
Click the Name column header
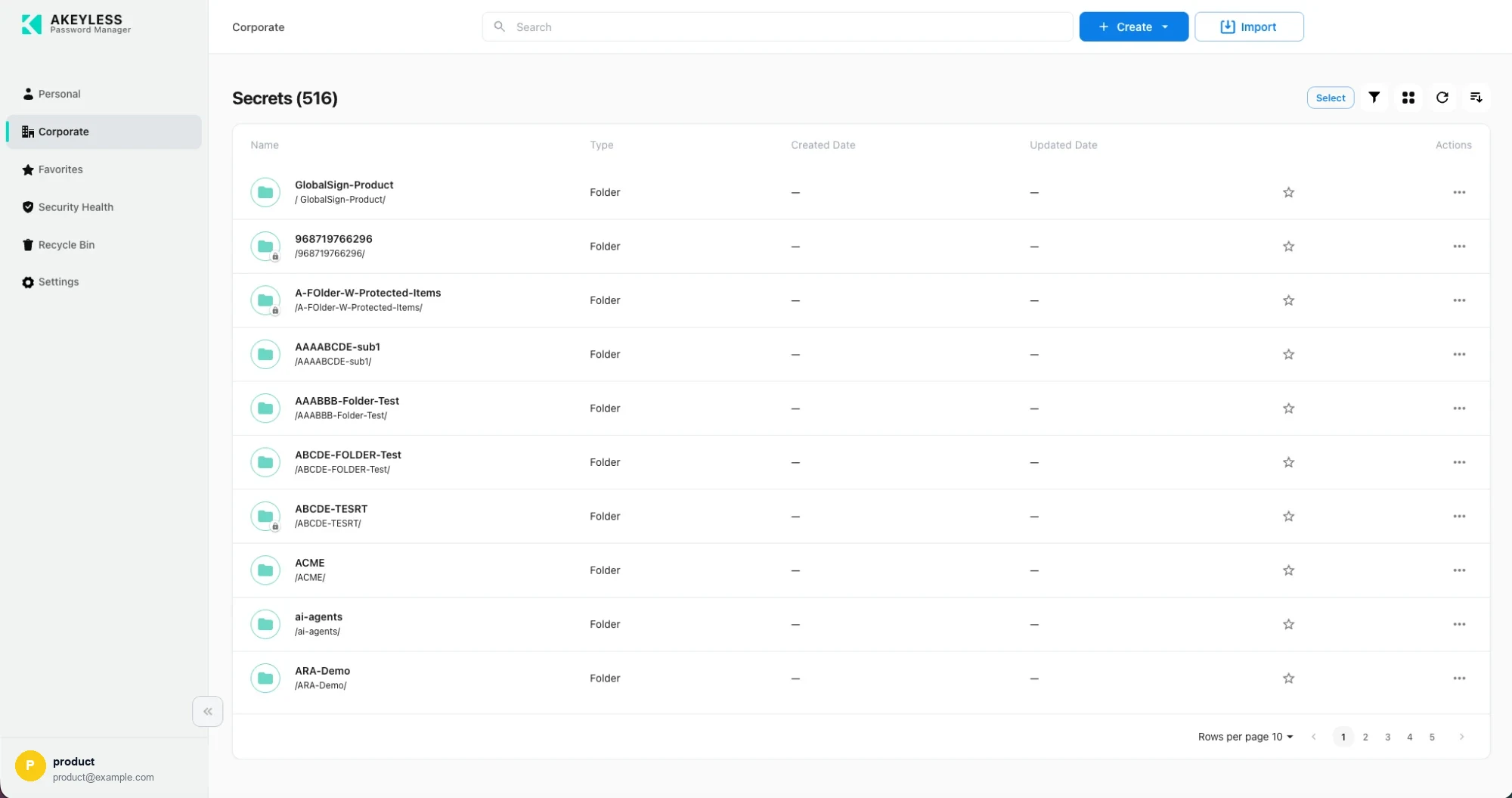(265, 145)
